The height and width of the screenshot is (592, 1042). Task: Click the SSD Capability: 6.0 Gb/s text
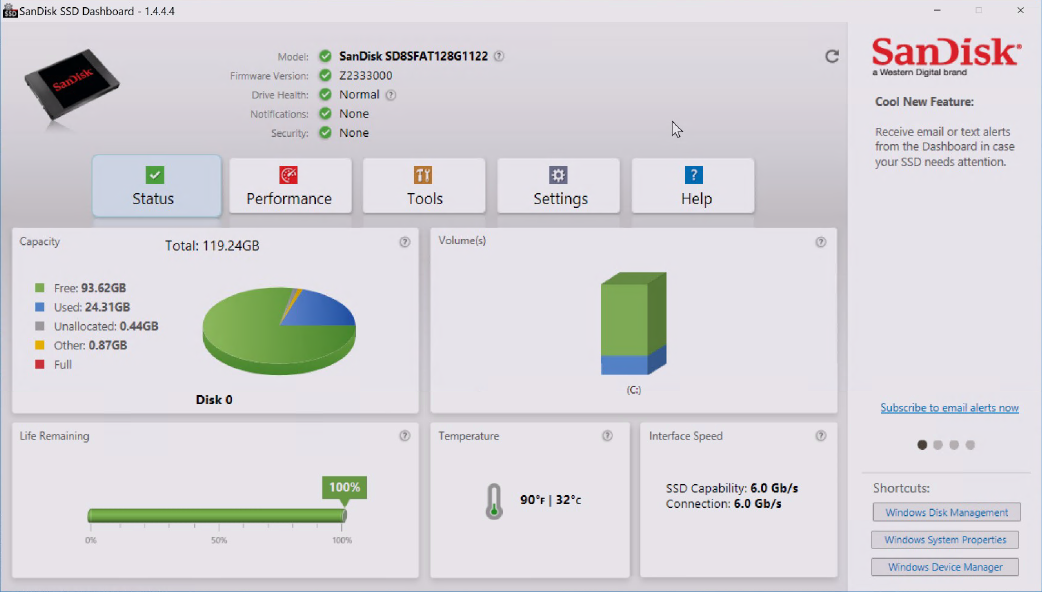732,488
